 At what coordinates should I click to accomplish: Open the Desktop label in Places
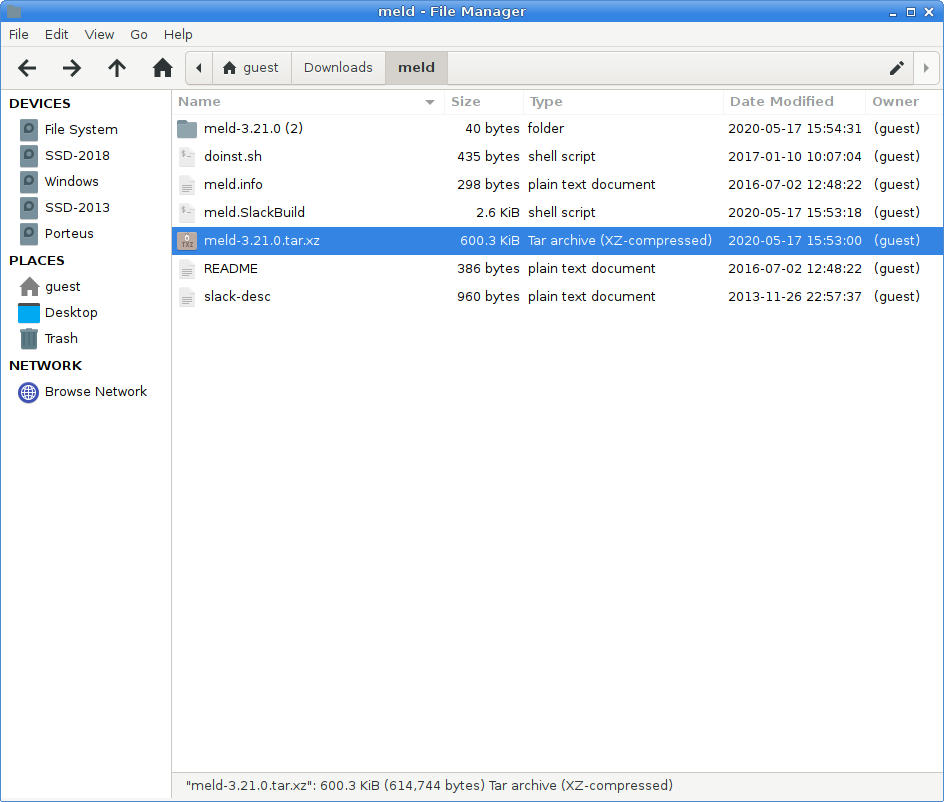tap(71, 312)
